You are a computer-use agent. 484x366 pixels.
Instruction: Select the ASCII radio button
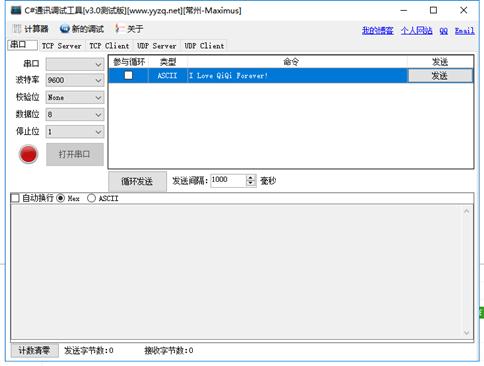(91, 198)
